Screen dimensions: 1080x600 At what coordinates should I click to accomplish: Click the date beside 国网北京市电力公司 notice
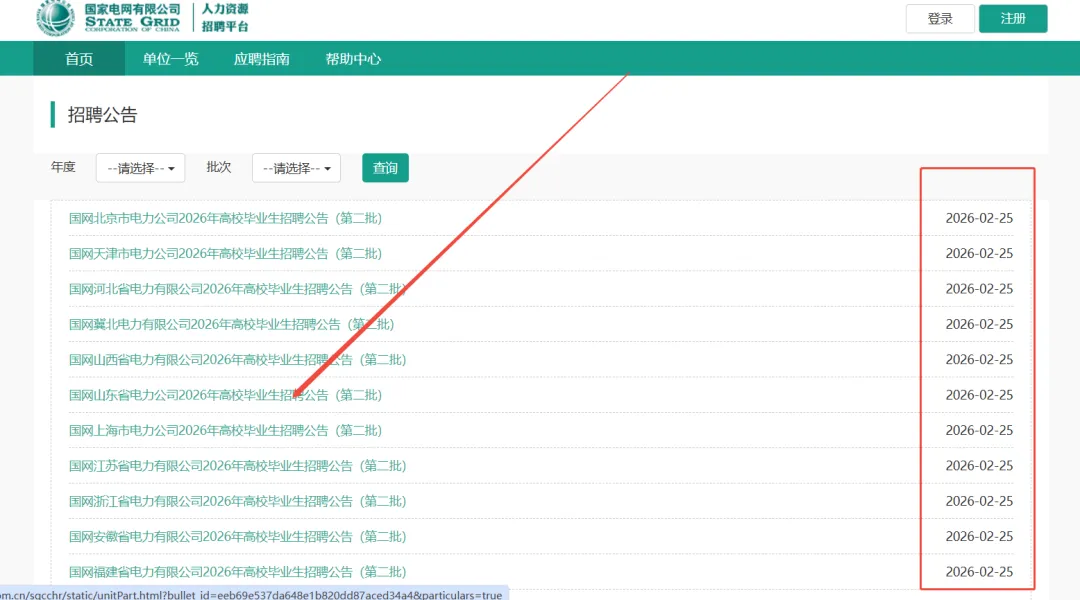tap(979, 218)
